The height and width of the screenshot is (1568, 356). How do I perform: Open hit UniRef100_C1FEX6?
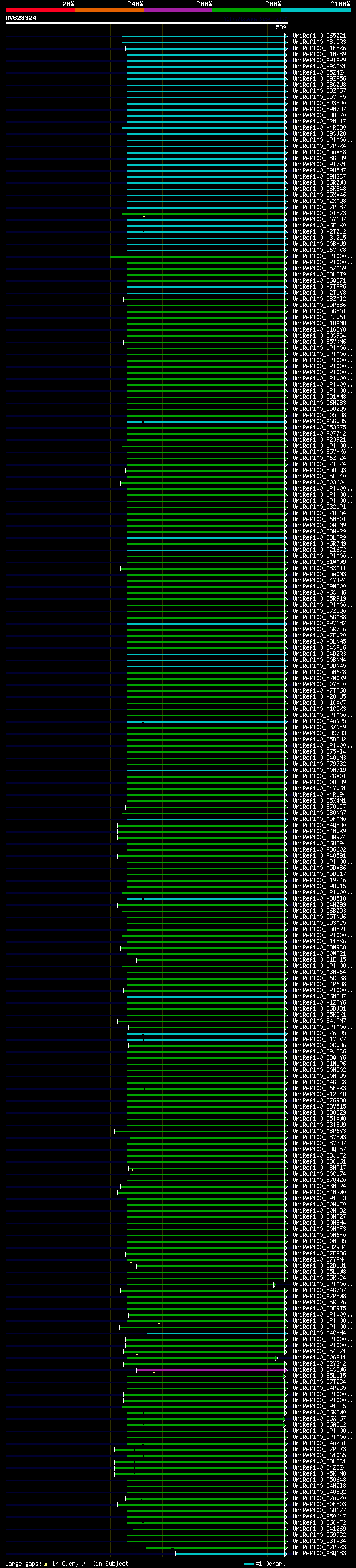coord(319,48)
